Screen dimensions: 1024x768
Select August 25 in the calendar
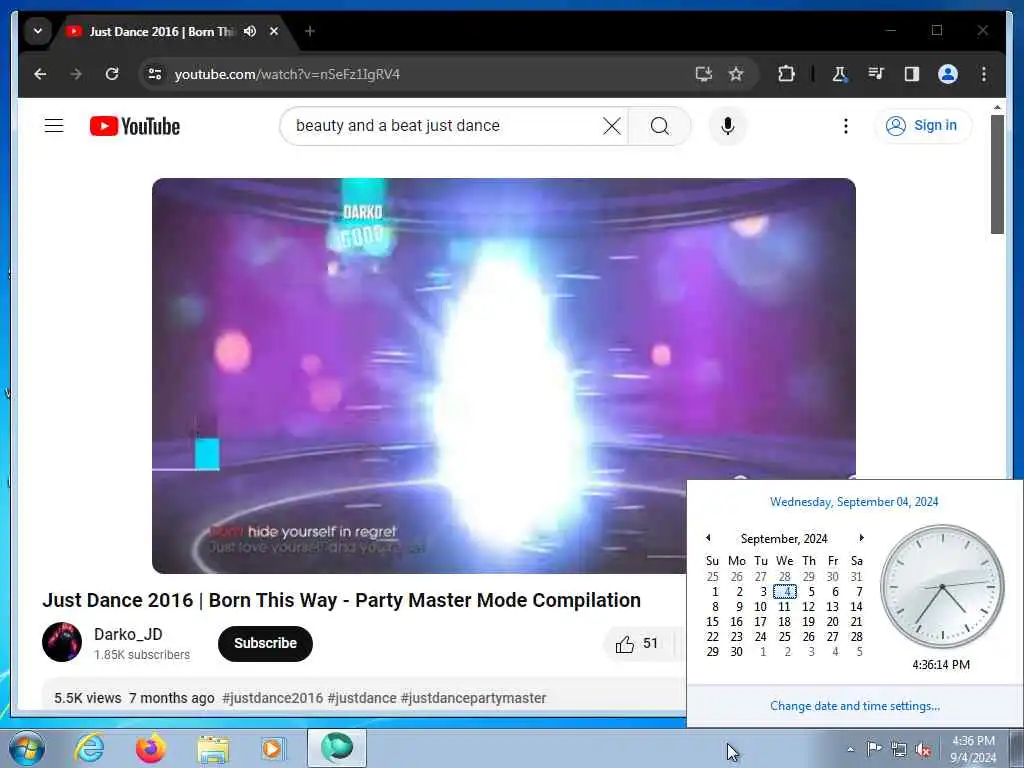pyautogui.click(x=712, y=577)
